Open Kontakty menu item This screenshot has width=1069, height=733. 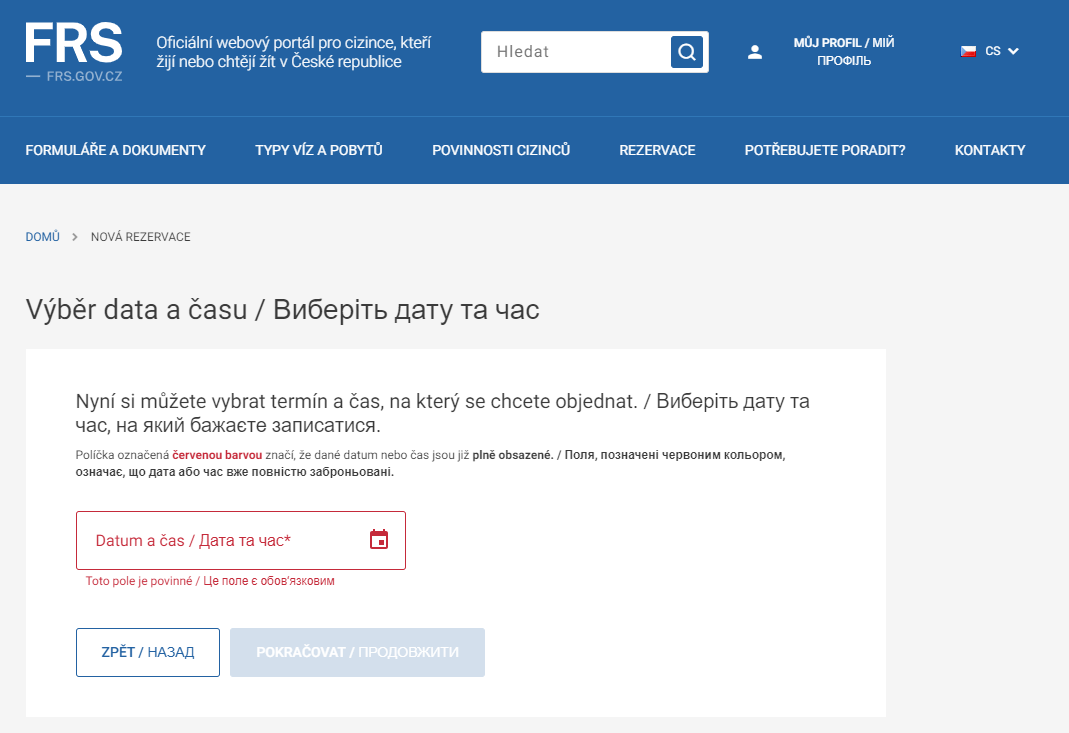click(x=990, y=150)
